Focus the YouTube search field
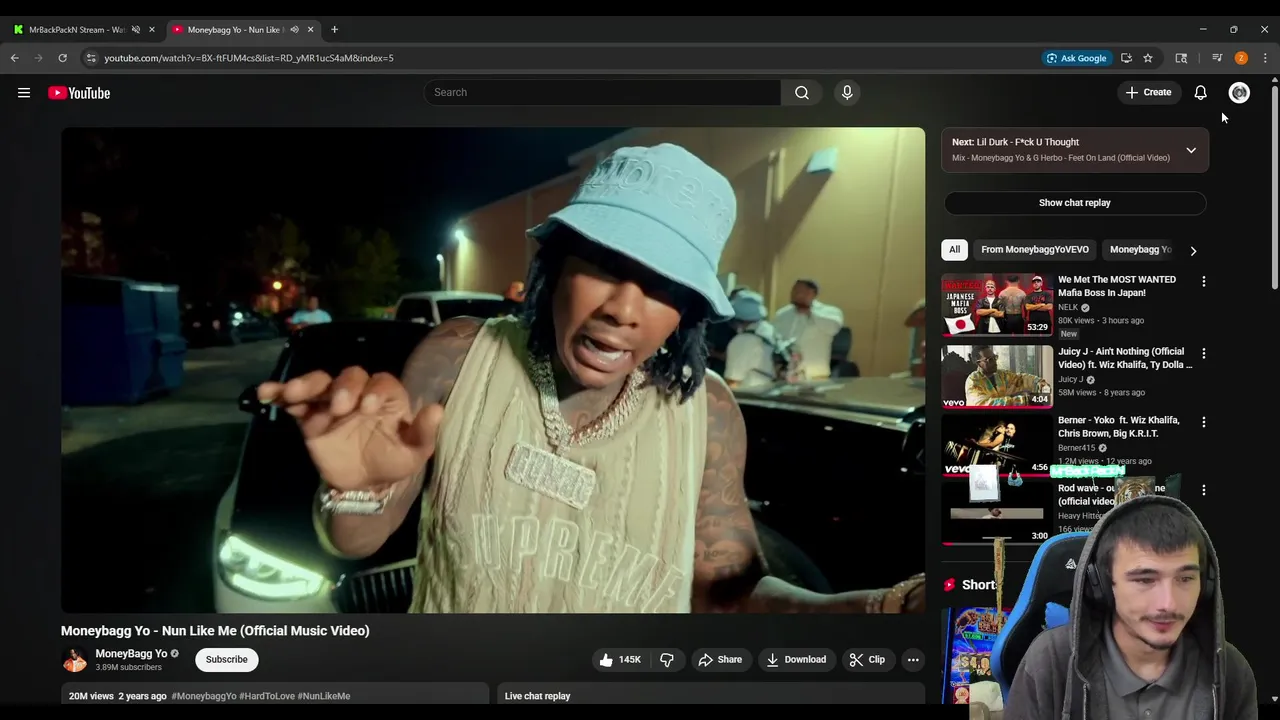The width and height of the screenshot is (1280, 720). tap(603, 92)
